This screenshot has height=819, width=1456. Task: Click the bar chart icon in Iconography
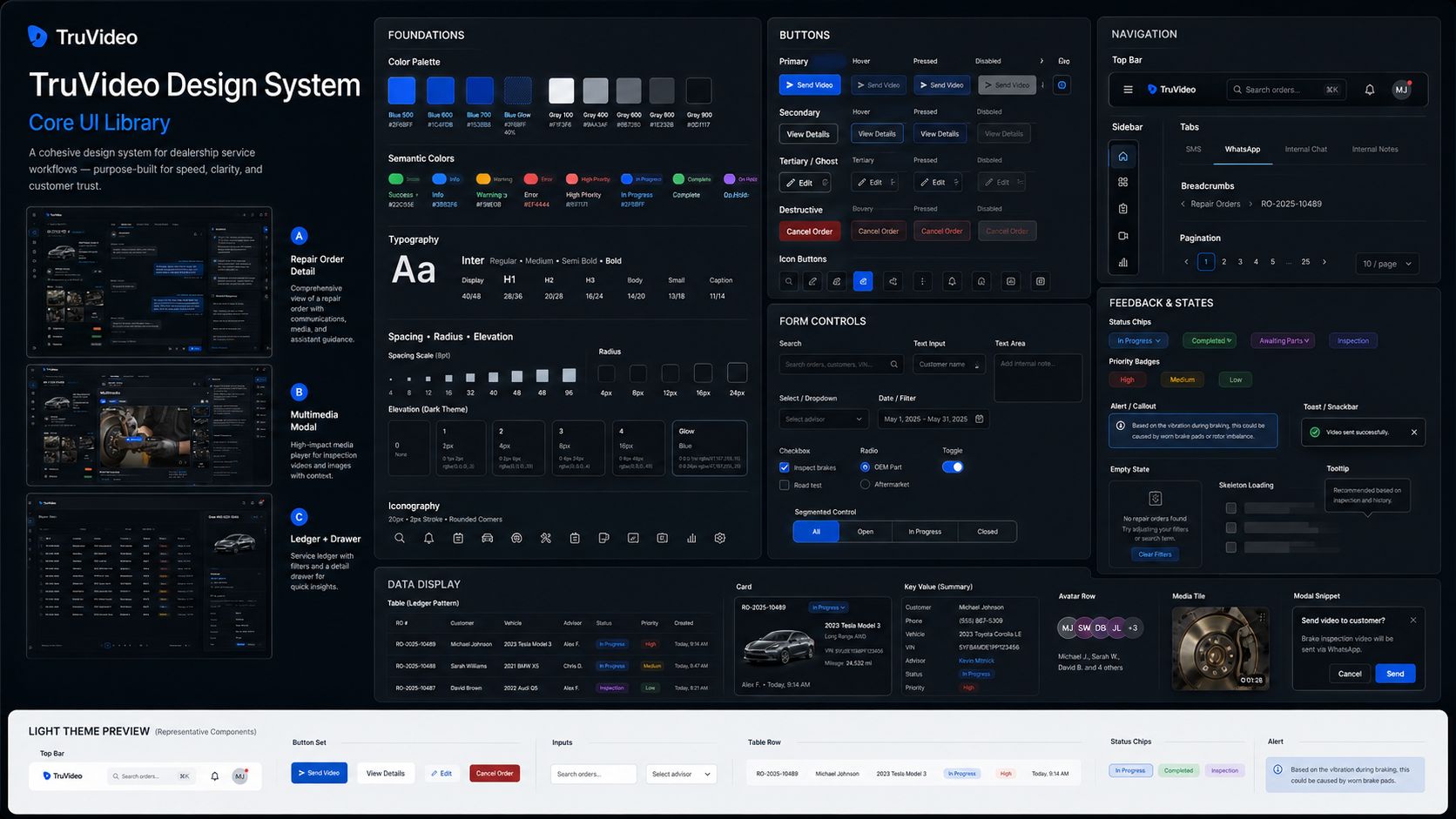[x=691, y=538]
